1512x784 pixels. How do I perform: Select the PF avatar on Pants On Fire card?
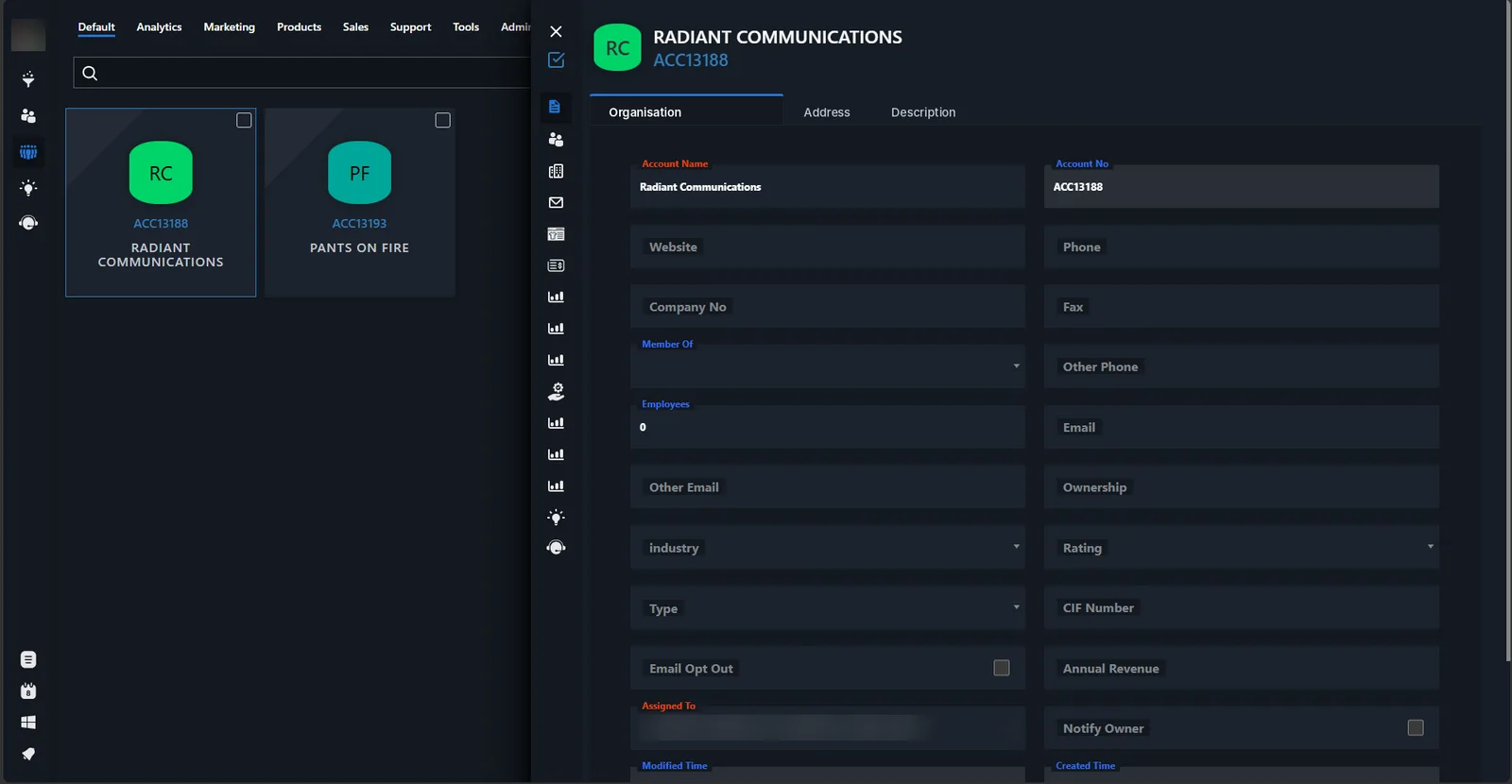[x=359, y=173]
